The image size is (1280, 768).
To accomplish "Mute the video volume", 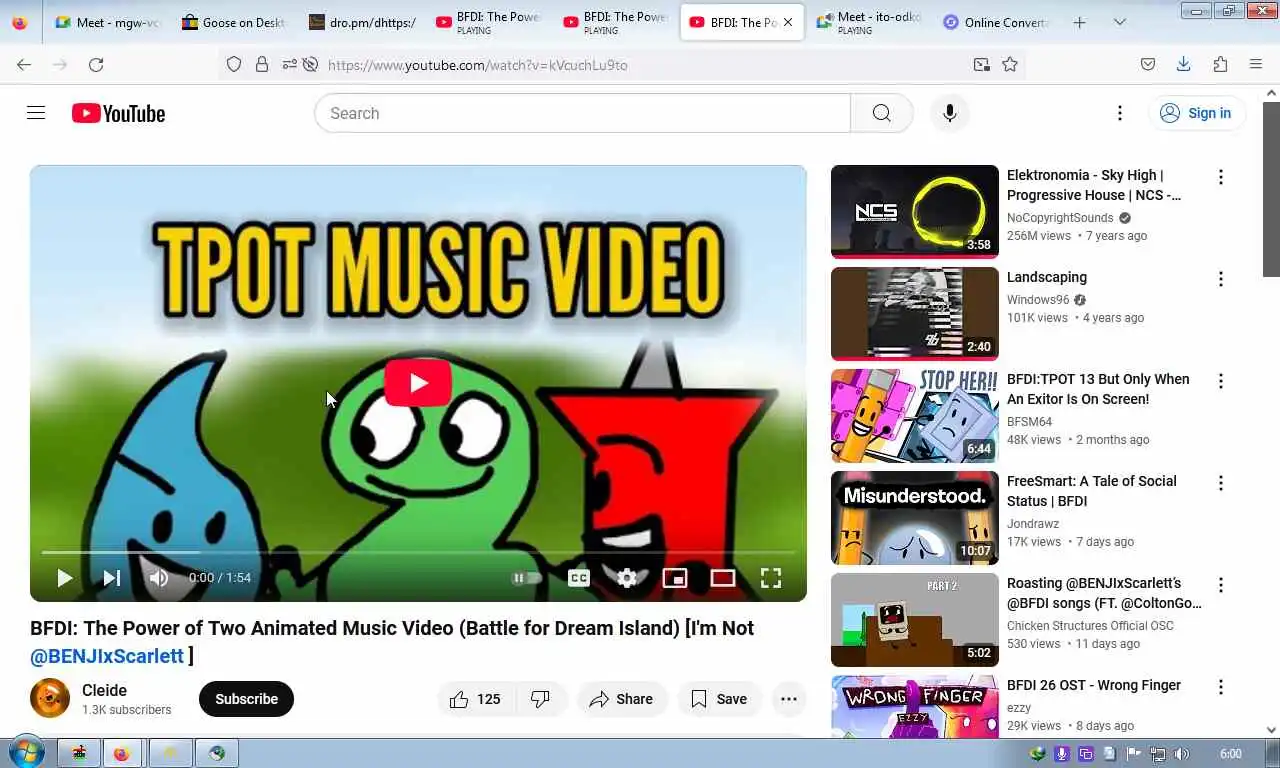I will tap(159, 578).
